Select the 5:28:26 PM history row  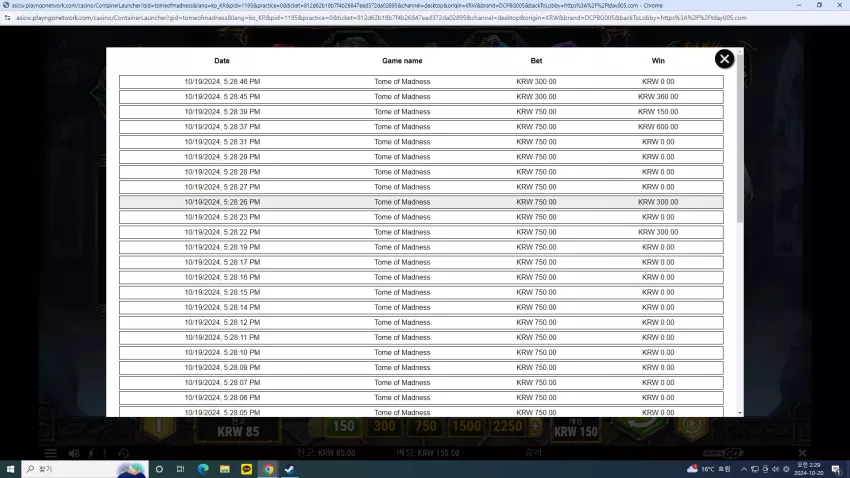pyautogui.click(x=421, y=202)
